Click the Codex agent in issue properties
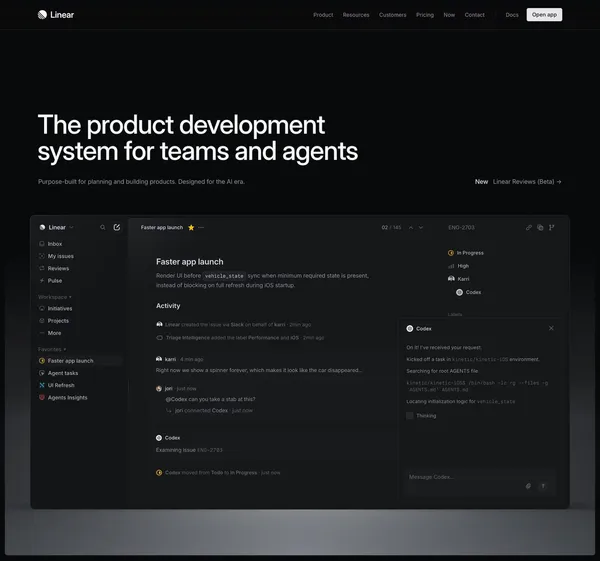This screenshot has height=561, width=600. [x=468, y=292]
